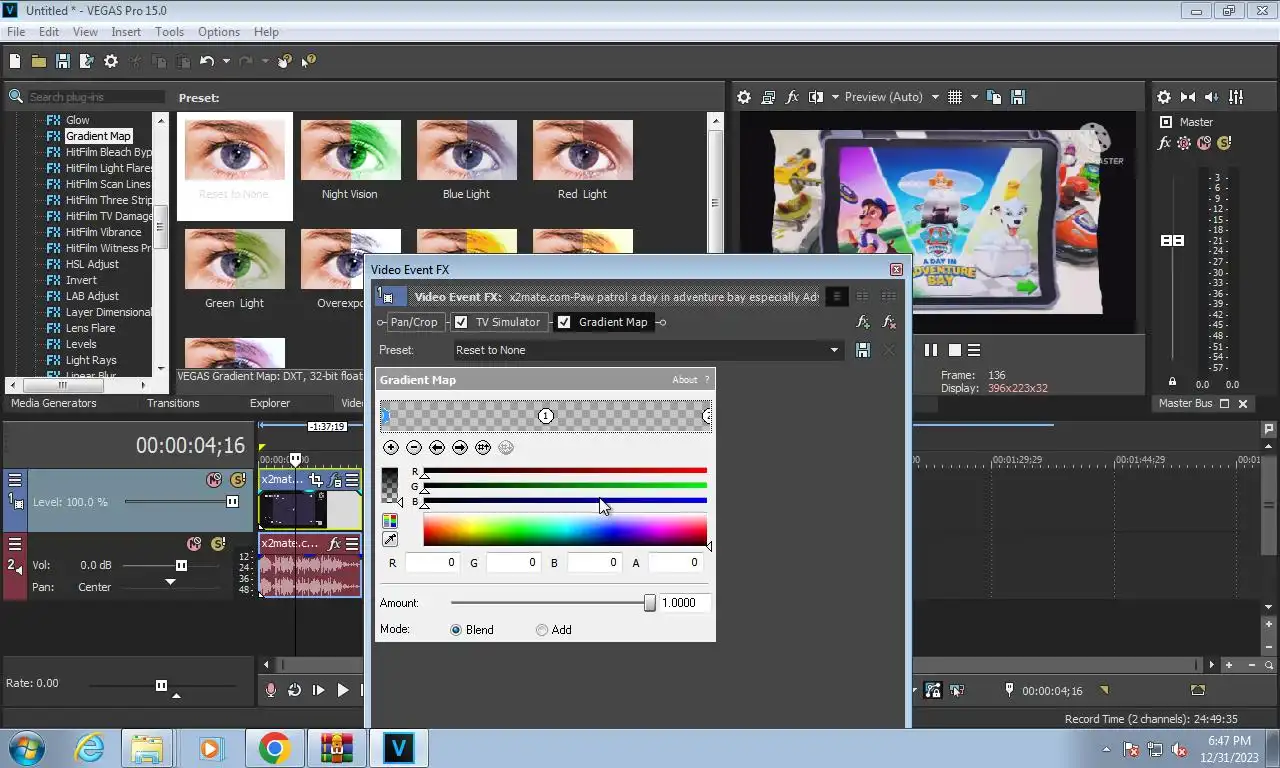Toggle the TV Simulator effect checkbox

(x=461, y=322)
